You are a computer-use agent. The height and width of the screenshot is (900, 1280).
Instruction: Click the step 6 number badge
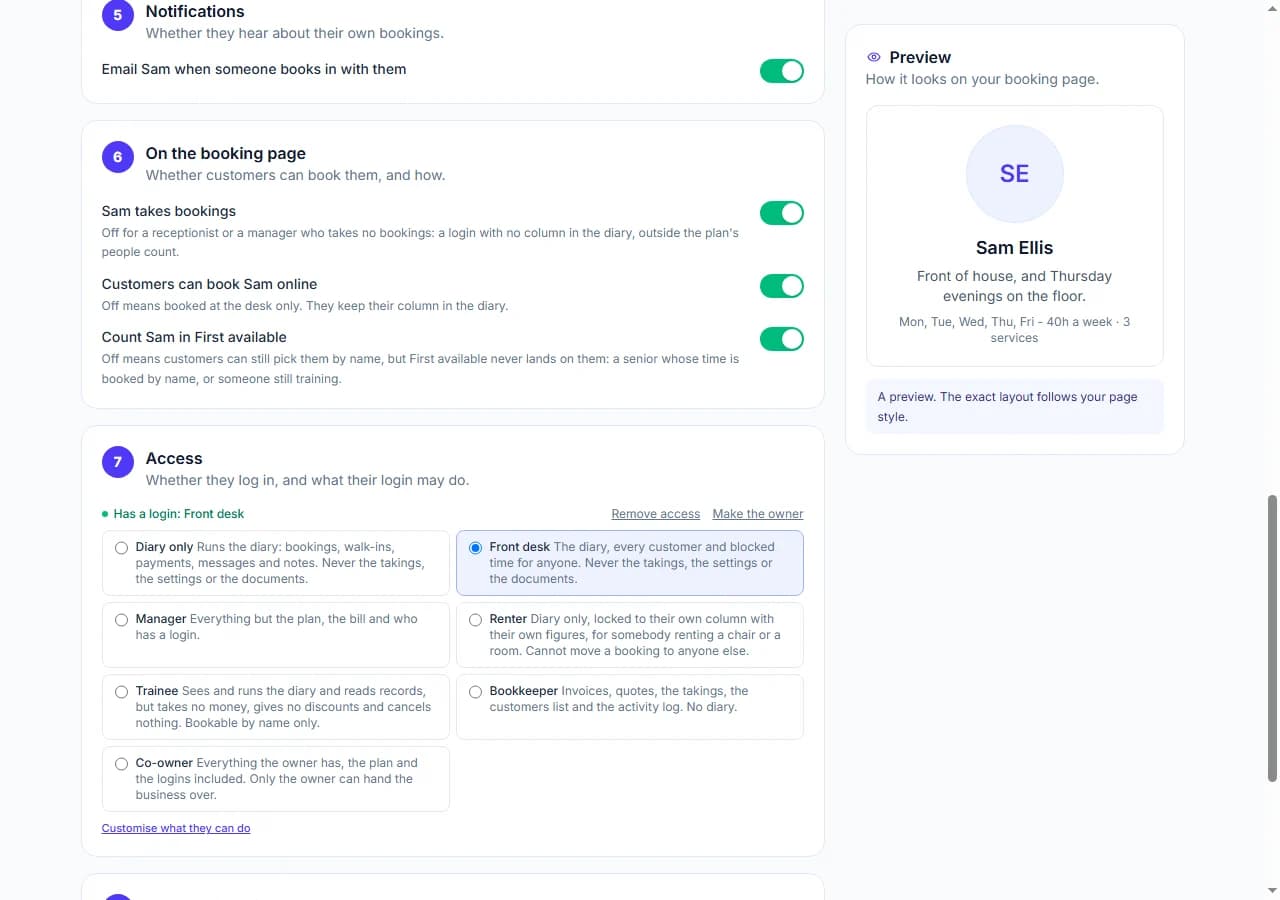pos(118,157)
